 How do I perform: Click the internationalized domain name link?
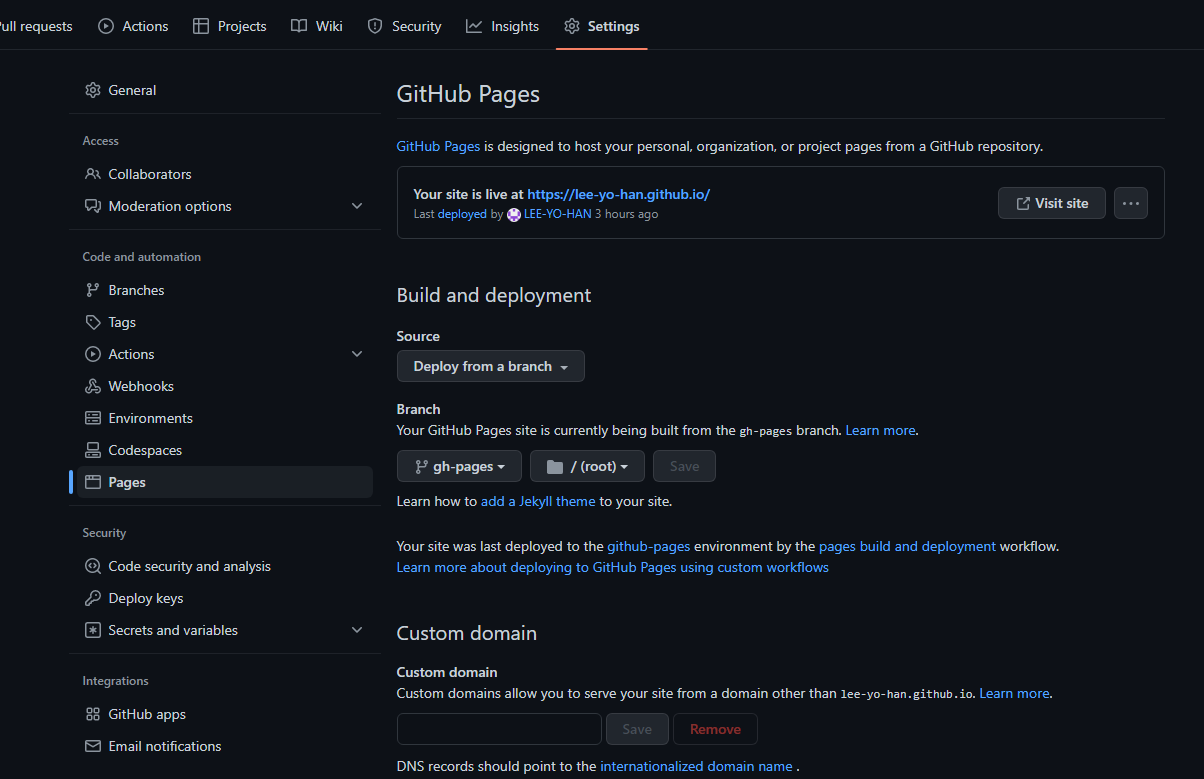tap(696, 766)
